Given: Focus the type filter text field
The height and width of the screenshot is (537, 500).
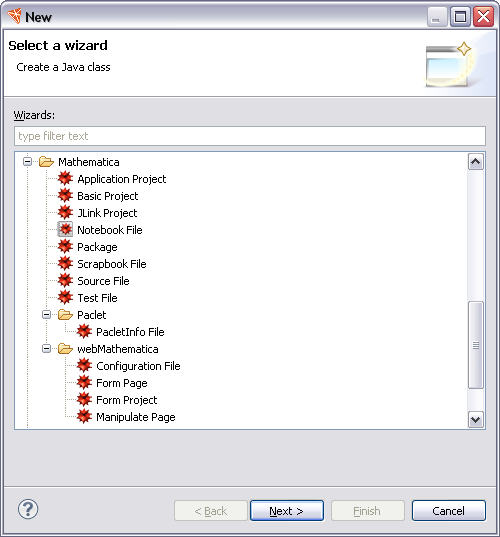Looking at the screenshot, I should (x=250, y=136).
